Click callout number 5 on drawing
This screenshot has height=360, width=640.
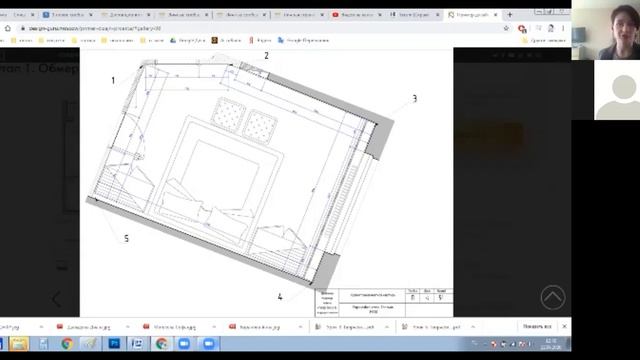126,238
